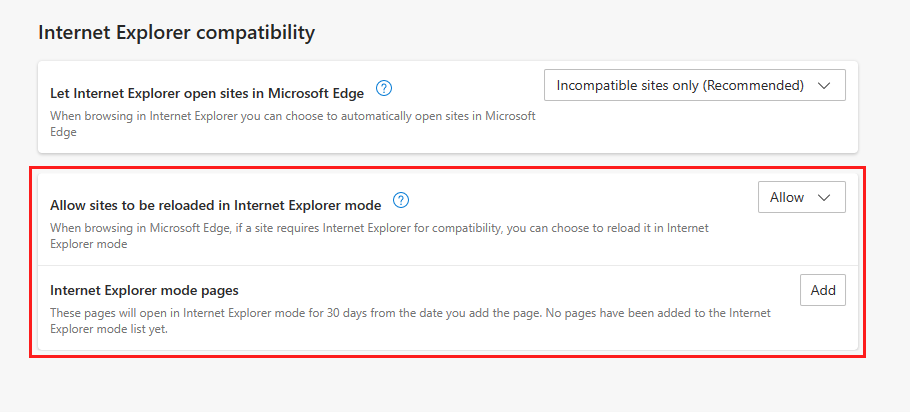910x412 pixels.
Task: Click chevron arrow on the Allow dropdown
Action: tap(824, 198)
